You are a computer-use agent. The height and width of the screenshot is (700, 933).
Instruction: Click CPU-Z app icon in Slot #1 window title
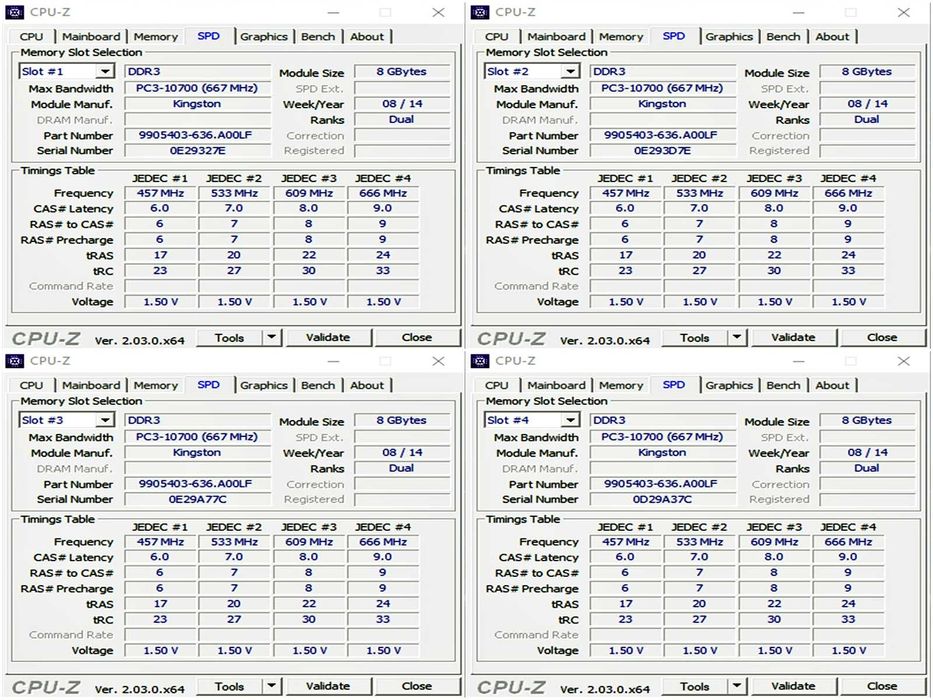coord(15,12)
